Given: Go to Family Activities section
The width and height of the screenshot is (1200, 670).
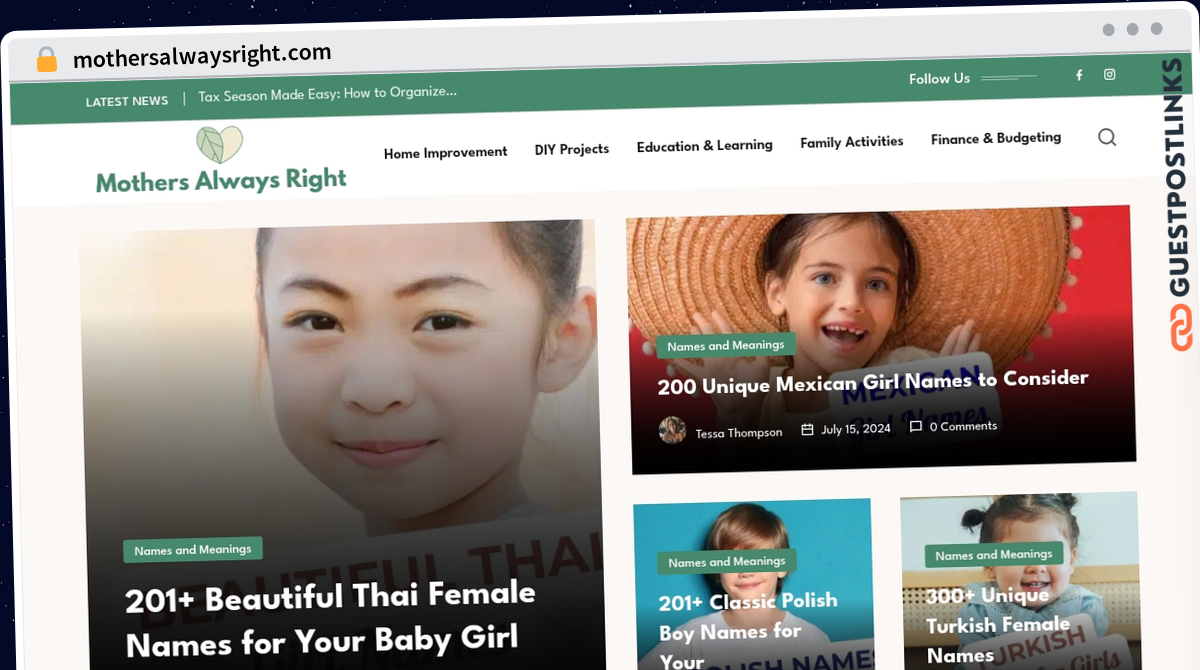Looking at the screenshot, I should pyautogui.click(x=852, y=142).
